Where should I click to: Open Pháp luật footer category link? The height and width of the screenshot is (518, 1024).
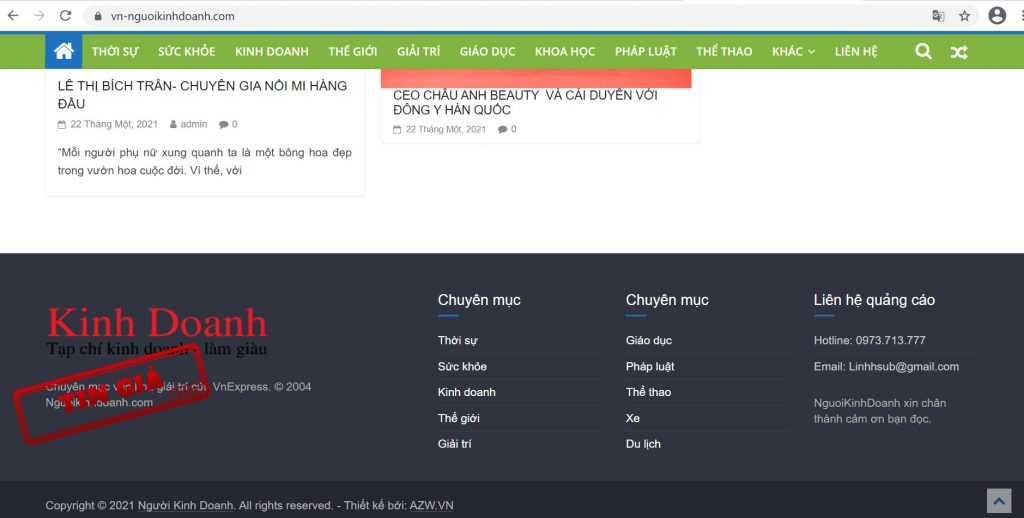(x=650, y=366)
